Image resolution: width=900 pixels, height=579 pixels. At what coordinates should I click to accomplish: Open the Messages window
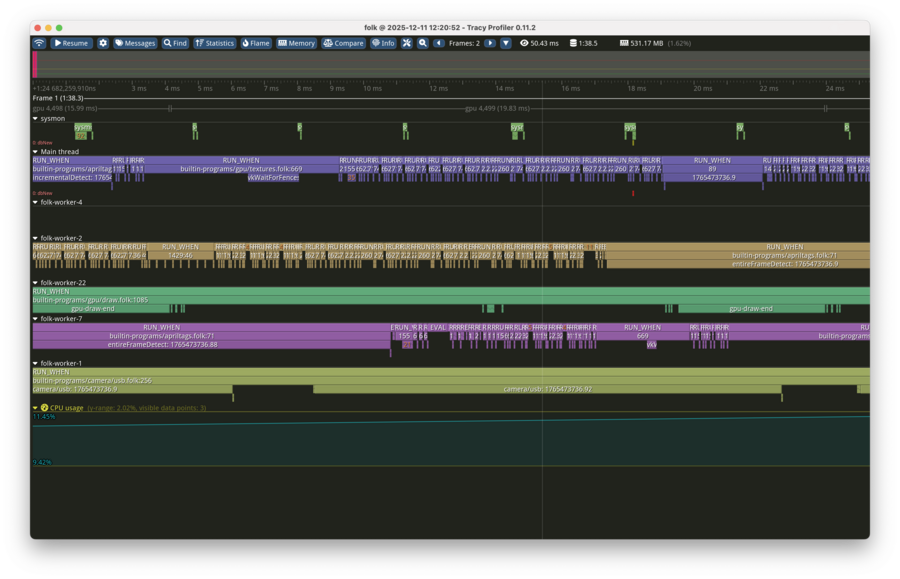click(135, 43)
